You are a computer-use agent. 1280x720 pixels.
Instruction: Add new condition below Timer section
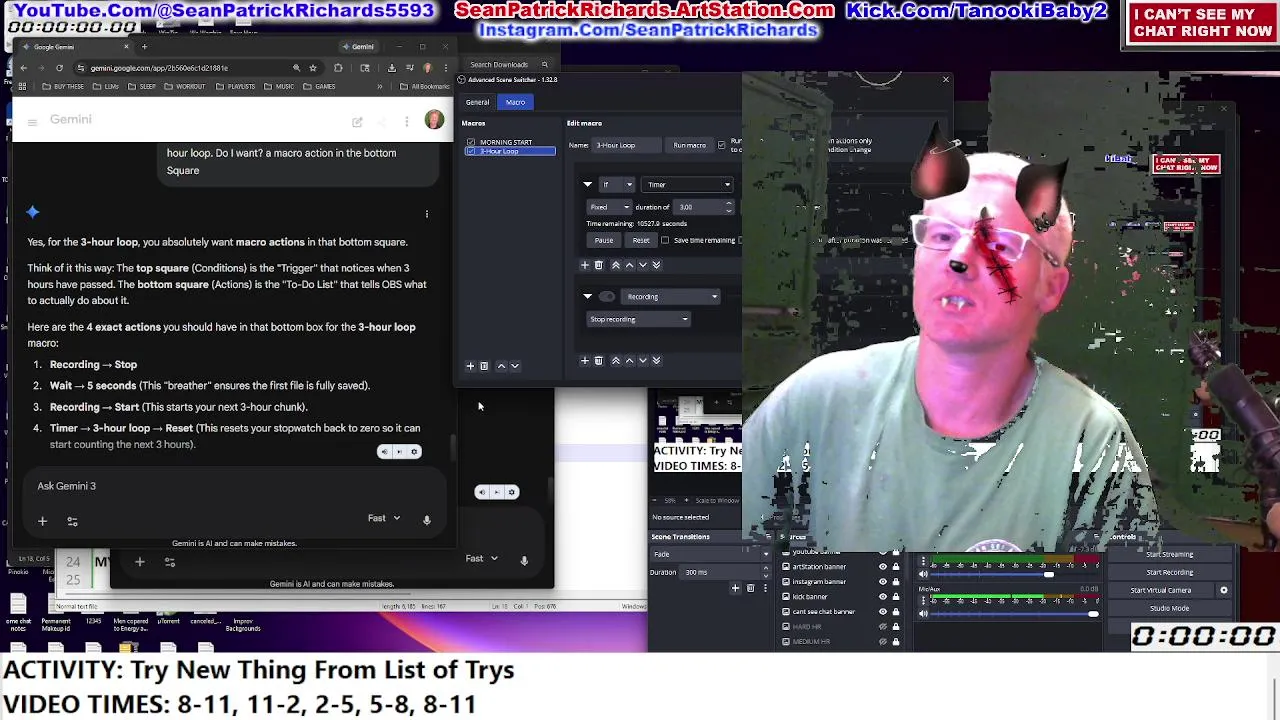(x=585, y=265)
